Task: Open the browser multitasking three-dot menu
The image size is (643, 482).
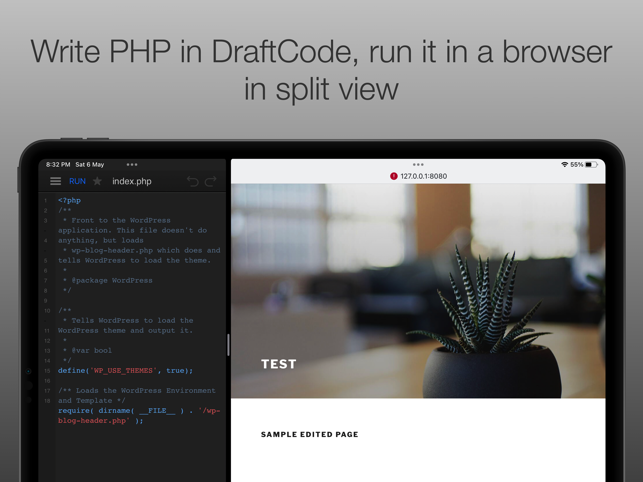Action: (418, 164)
